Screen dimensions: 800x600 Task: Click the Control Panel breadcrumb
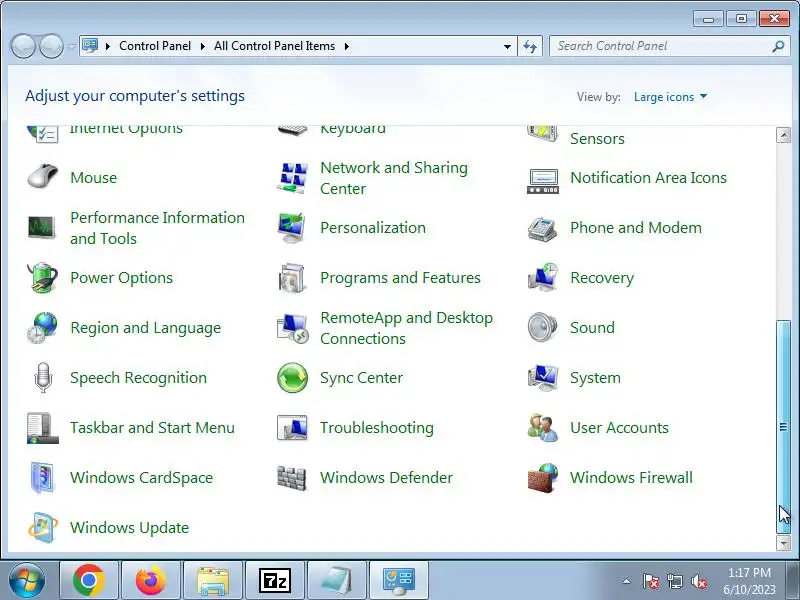click(155, 46)
